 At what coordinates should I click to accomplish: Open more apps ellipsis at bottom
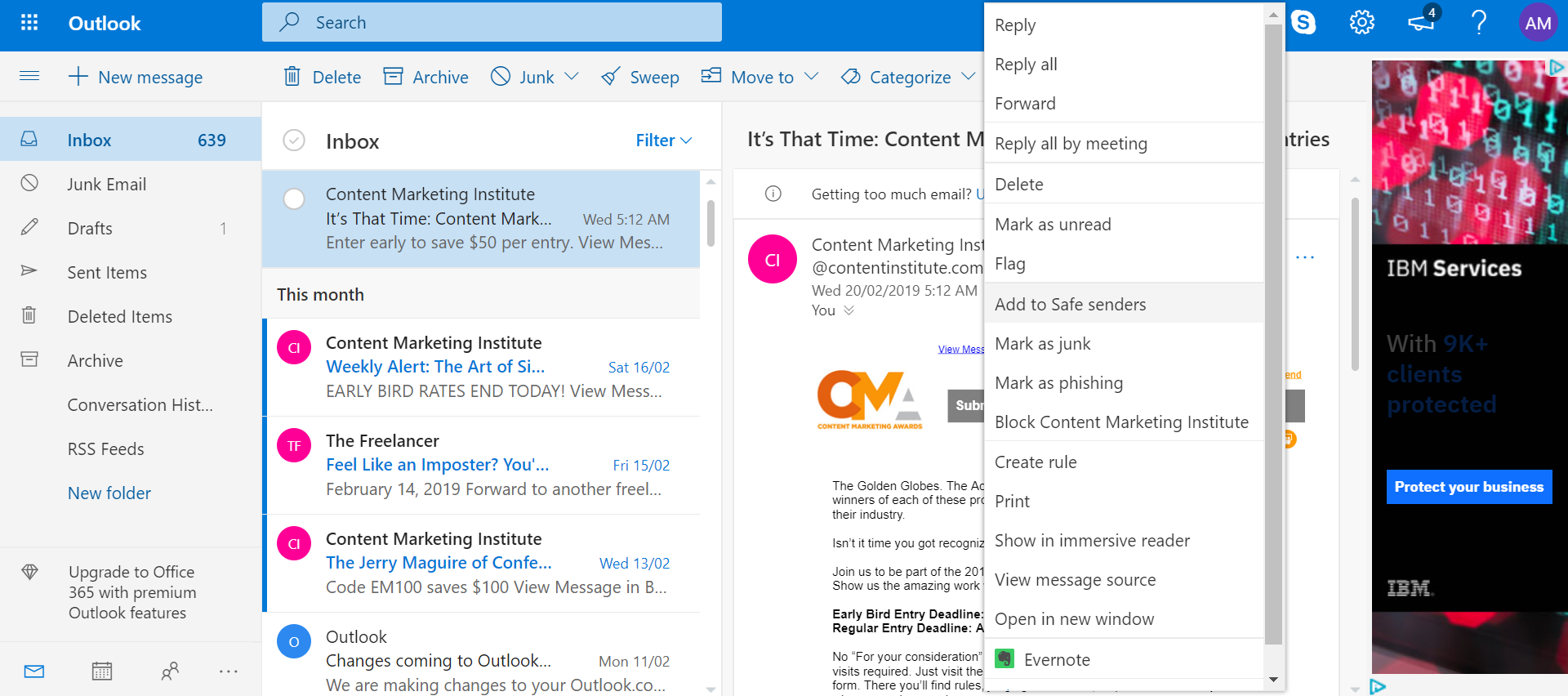point(229,671)
